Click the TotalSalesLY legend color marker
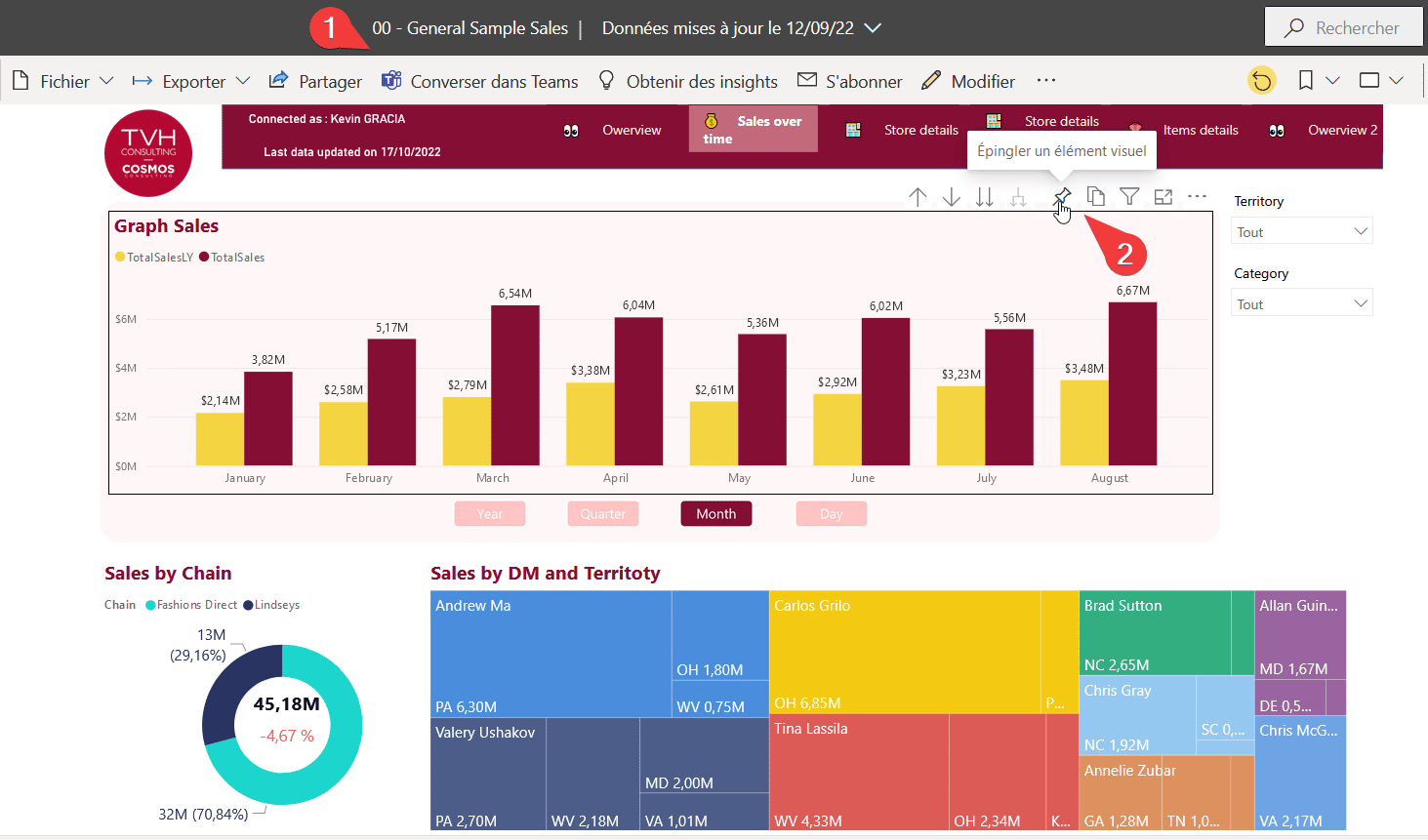Screen dimensions: 1428x840 120,258
